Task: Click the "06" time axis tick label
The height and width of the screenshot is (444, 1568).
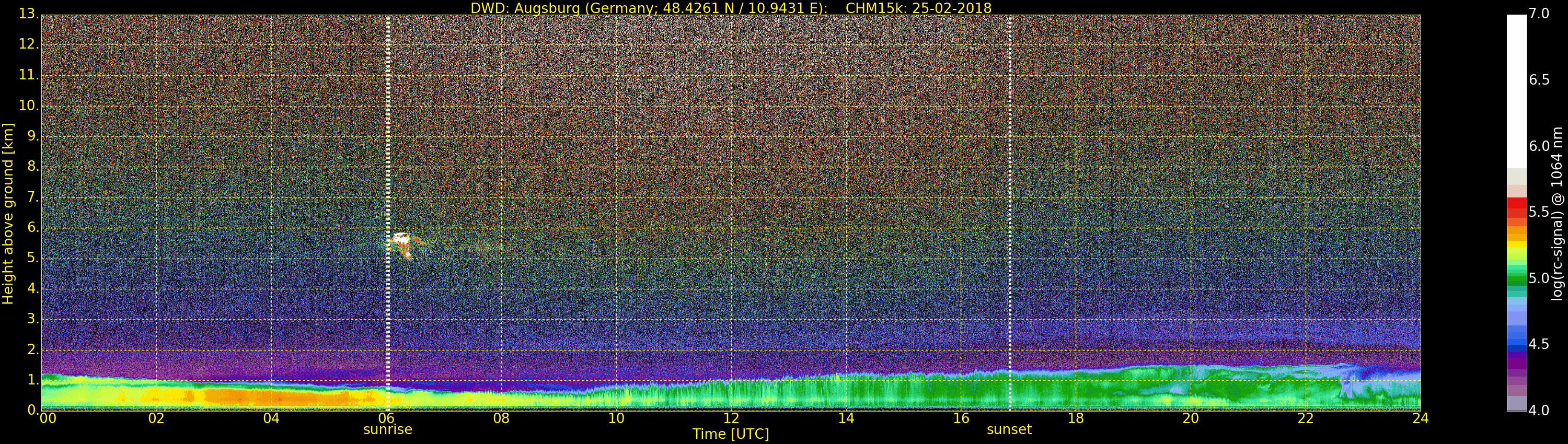Action: pyautogui.click(x=386, y=418)
